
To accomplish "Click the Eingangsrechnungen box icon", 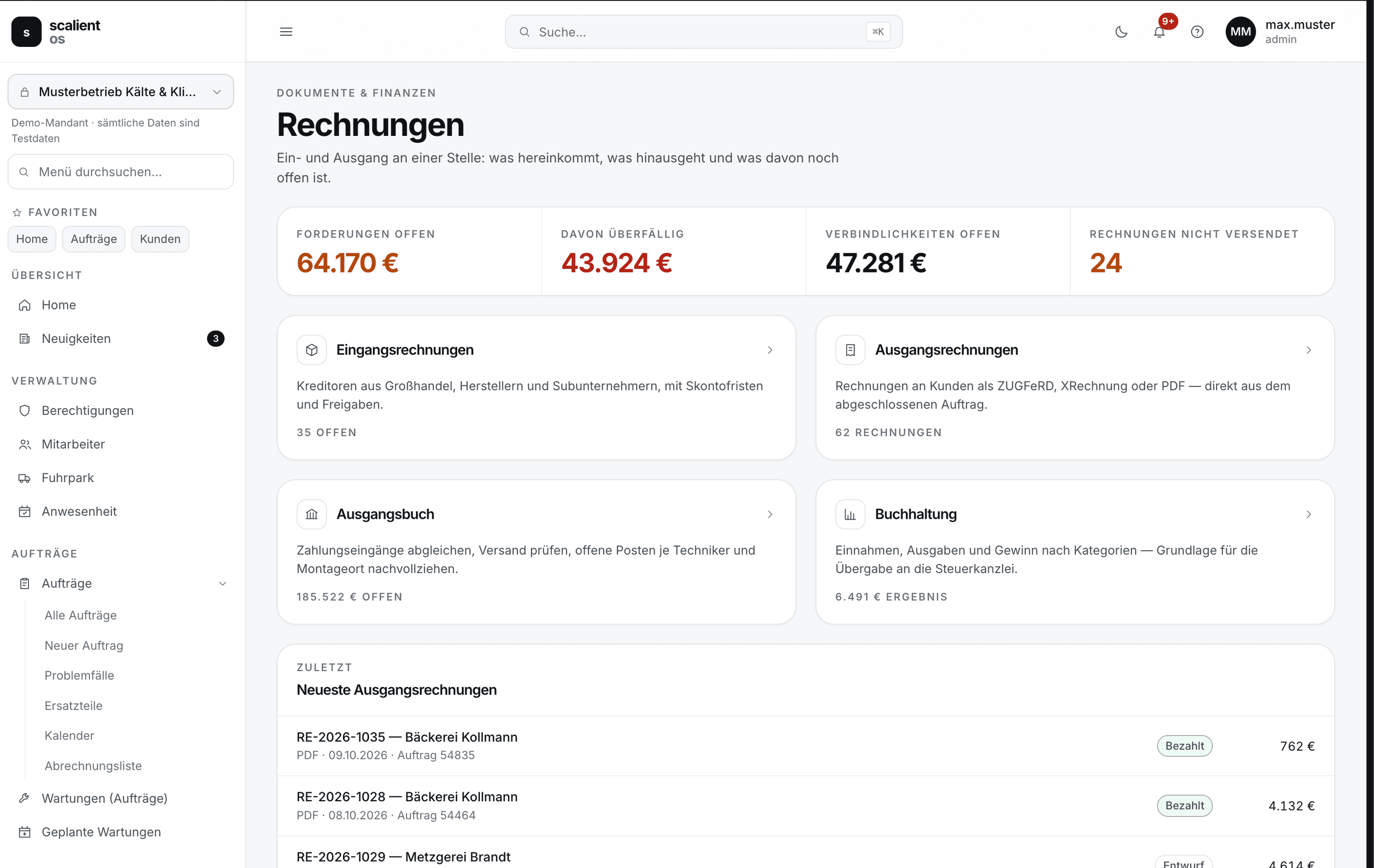I will pyautogui.click(x=312, y=350).
